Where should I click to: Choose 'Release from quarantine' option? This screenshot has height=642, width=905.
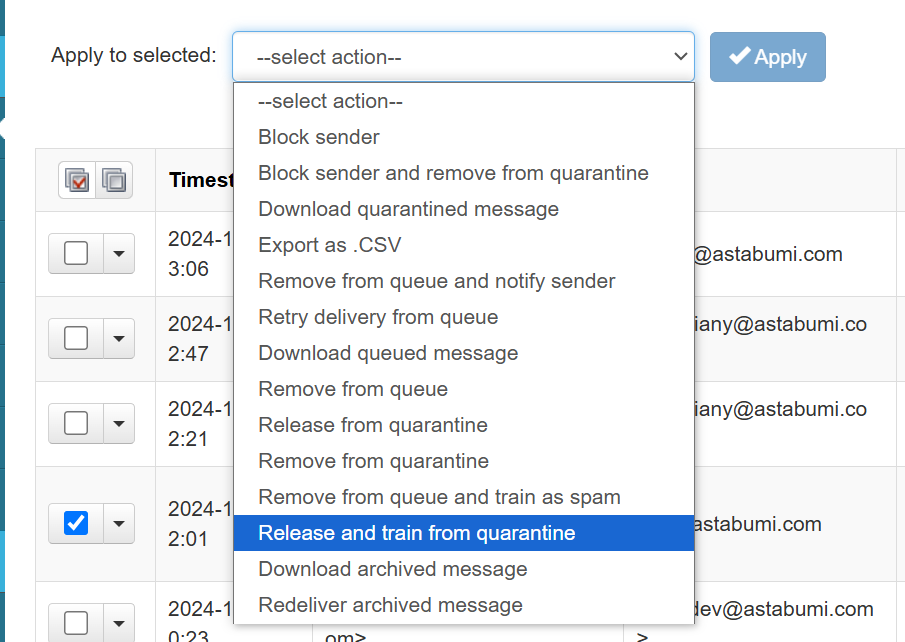click(373, 425)
